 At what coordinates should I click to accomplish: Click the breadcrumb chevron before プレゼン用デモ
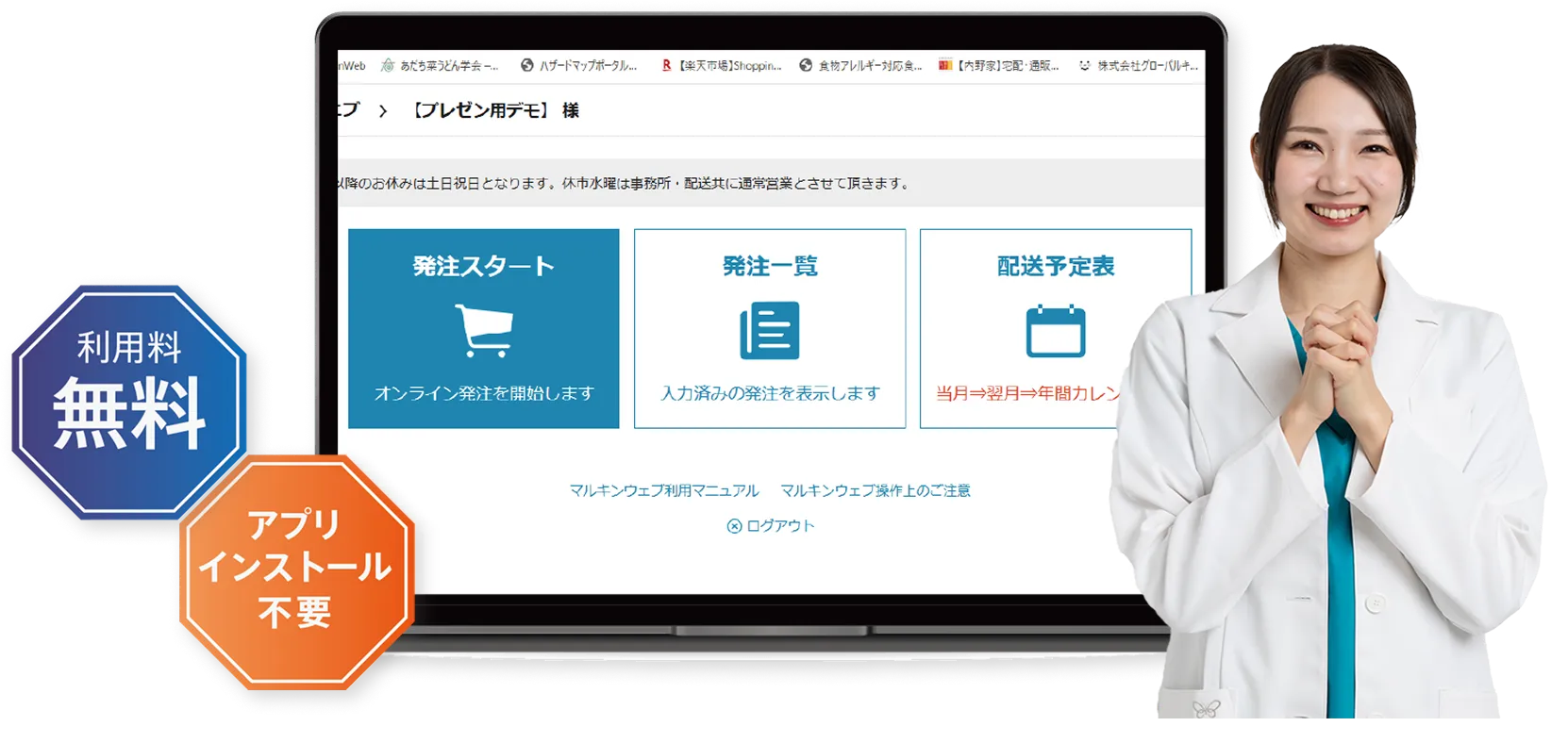[x=382, y=111]
